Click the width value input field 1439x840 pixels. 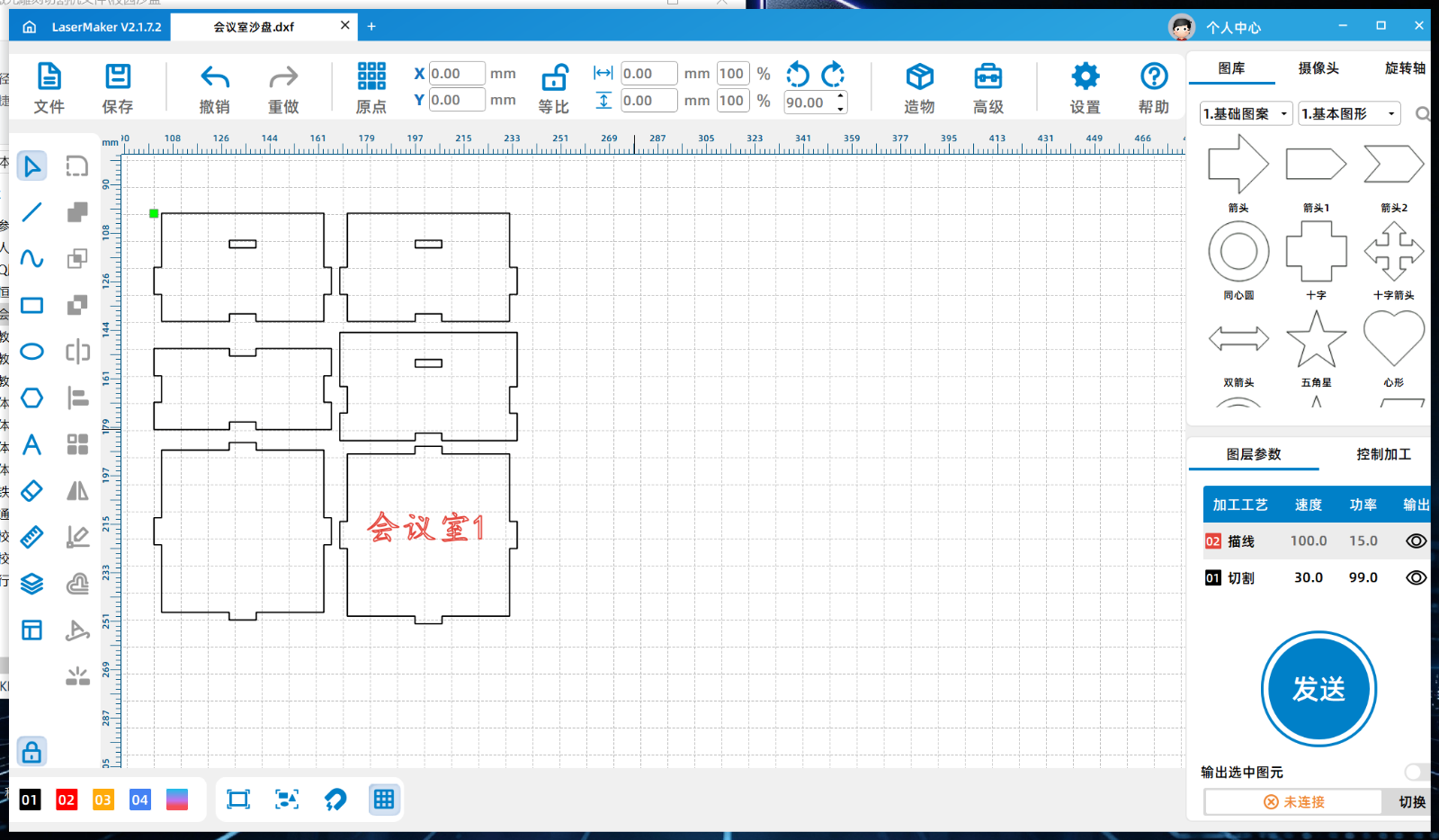click(x=648, y=74)
